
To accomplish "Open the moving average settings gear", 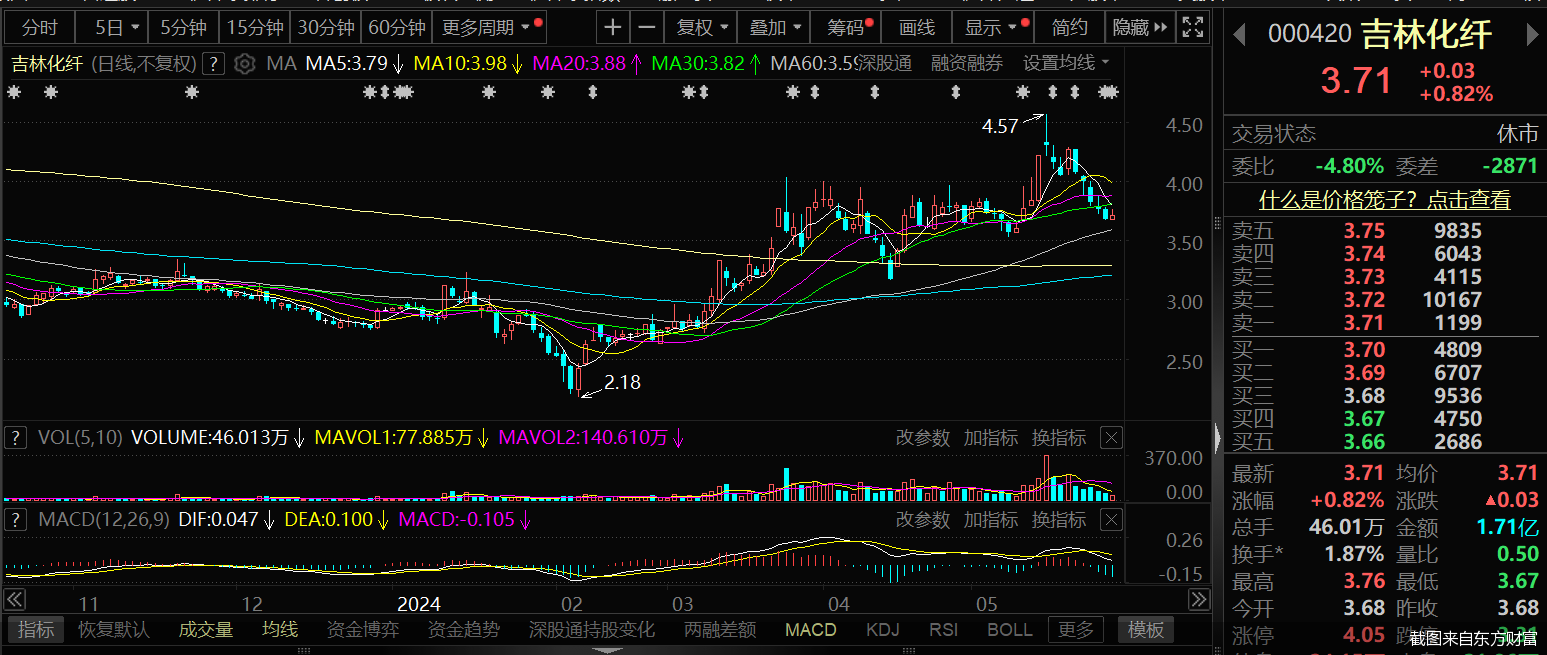I will coord(245,64).
